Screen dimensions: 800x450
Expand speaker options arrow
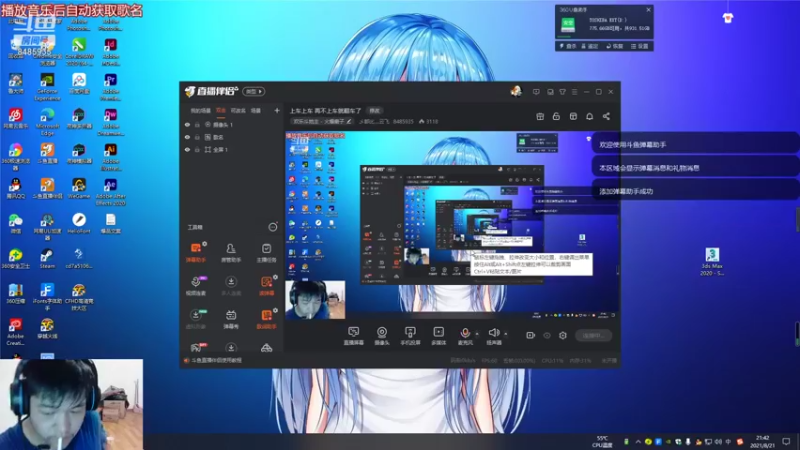506,334
